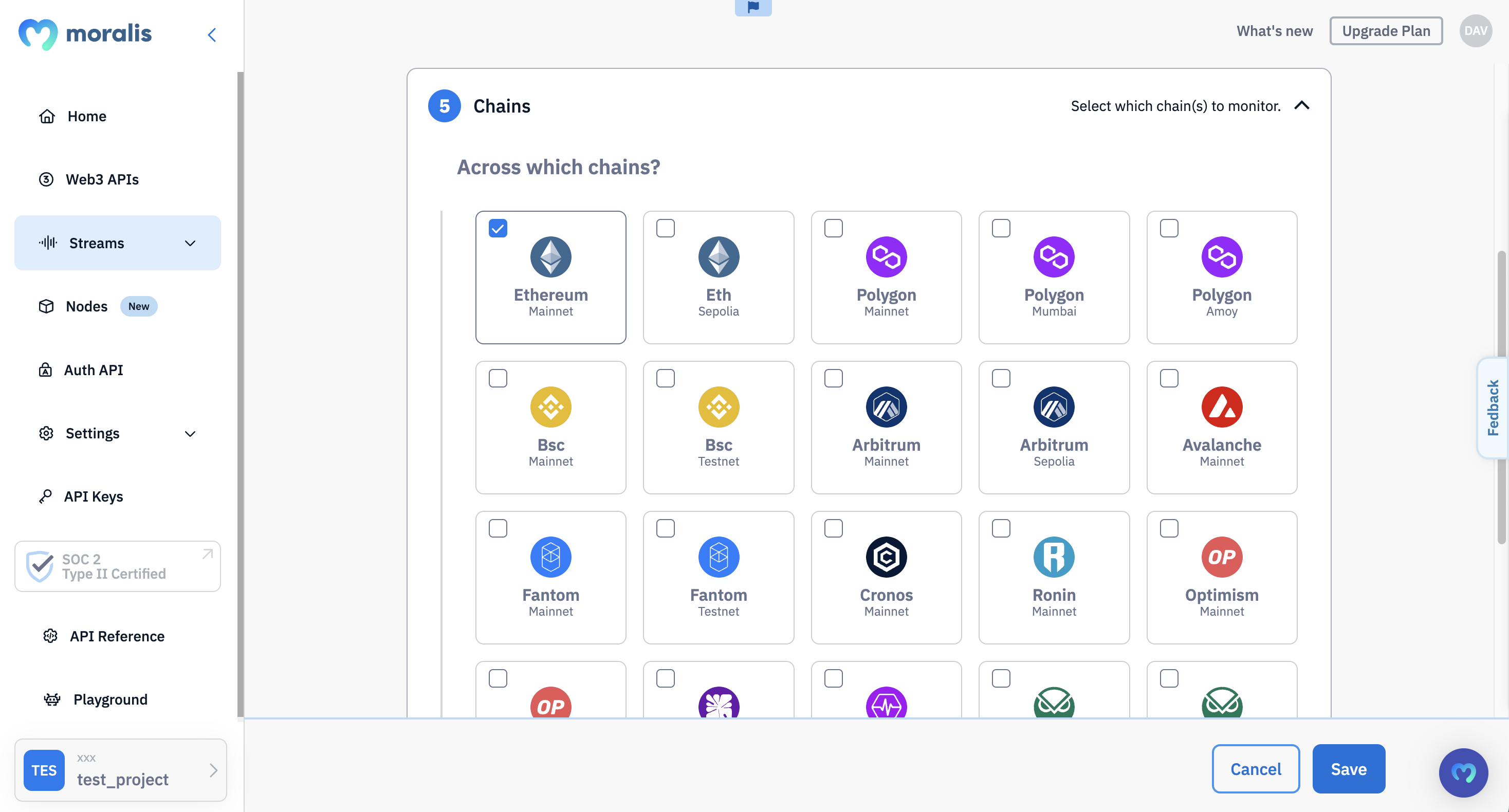Viewport: 1509px width, 812px height.
Task: Click the Ethereum Mainnet logo
Action: [x=550, y=256]
